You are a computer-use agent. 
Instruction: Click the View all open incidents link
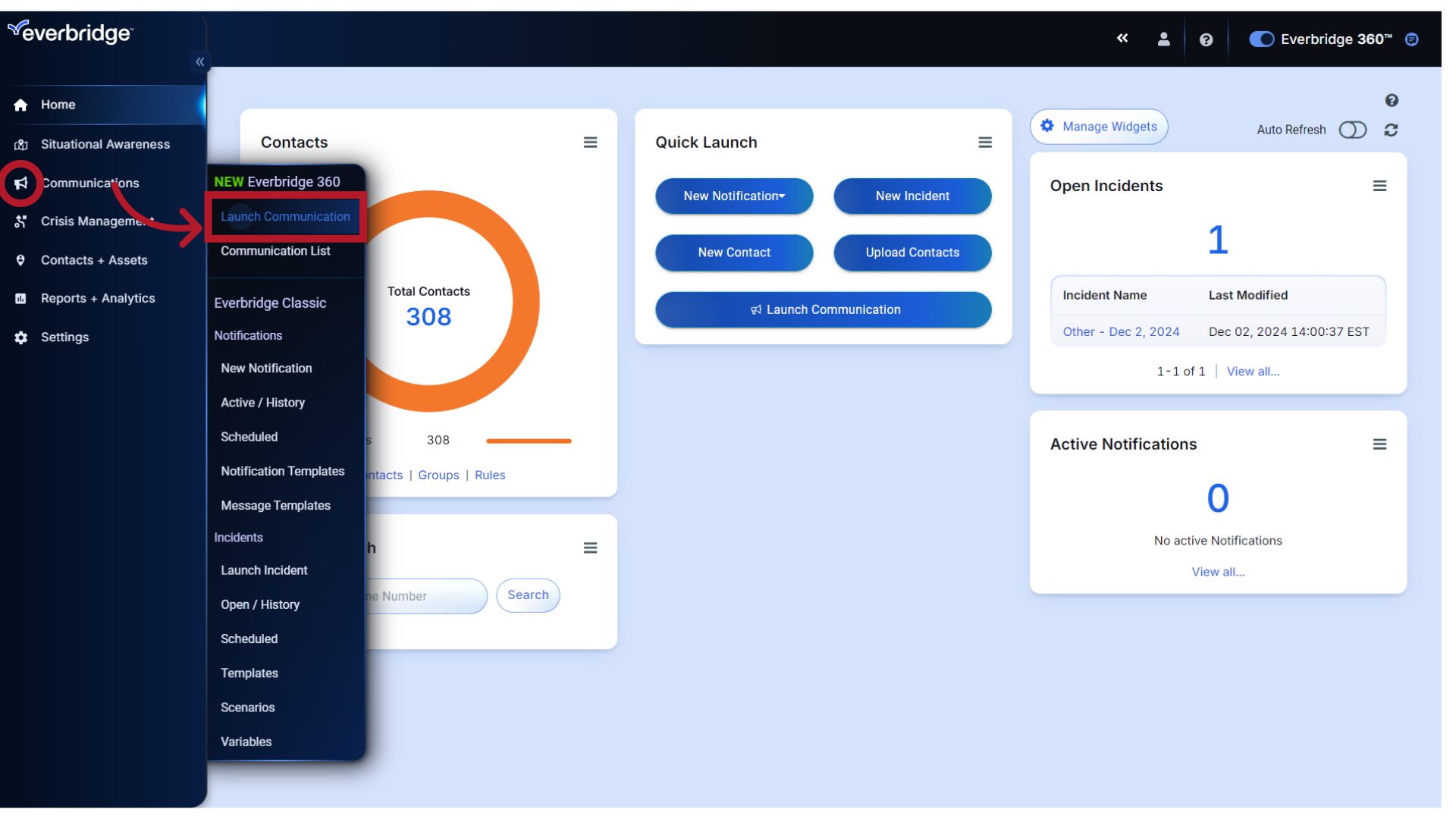click(x=1253, y=371)
